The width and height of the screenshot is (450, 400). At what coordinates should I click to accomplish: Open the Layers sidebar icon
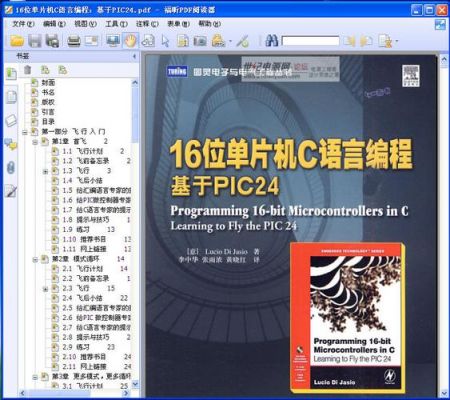[x=11, y=120]
